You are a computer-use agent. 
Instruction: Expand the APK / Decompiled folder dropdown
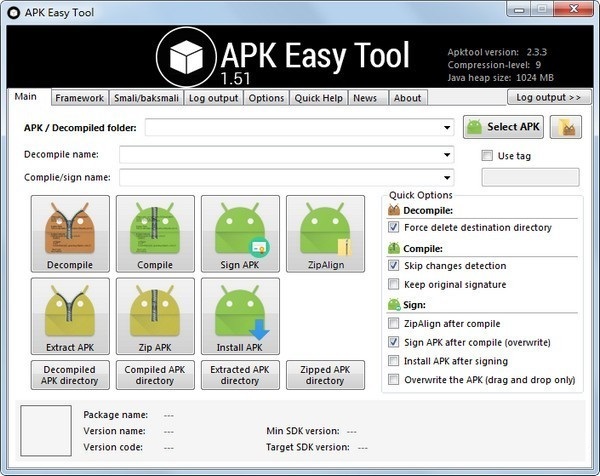[448, 128]
